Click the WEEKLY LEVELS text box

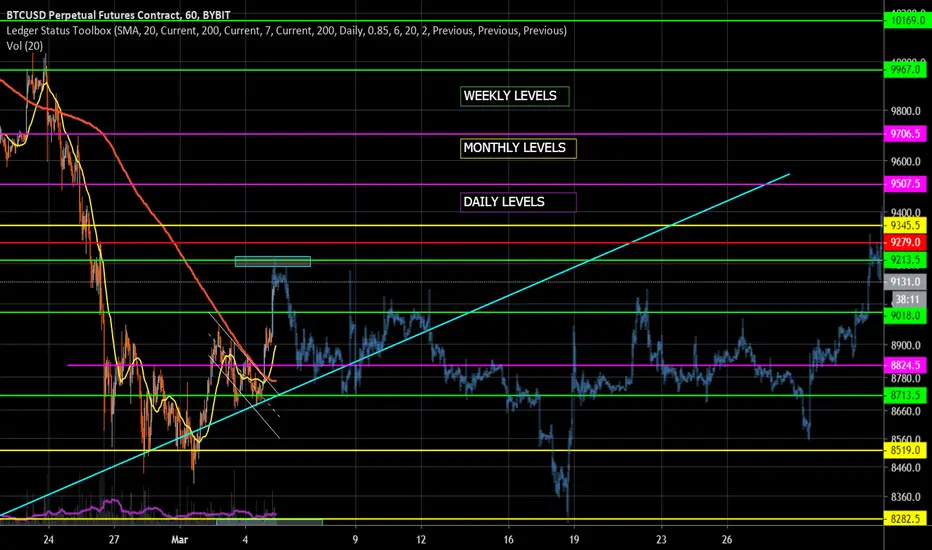[514, 96]
